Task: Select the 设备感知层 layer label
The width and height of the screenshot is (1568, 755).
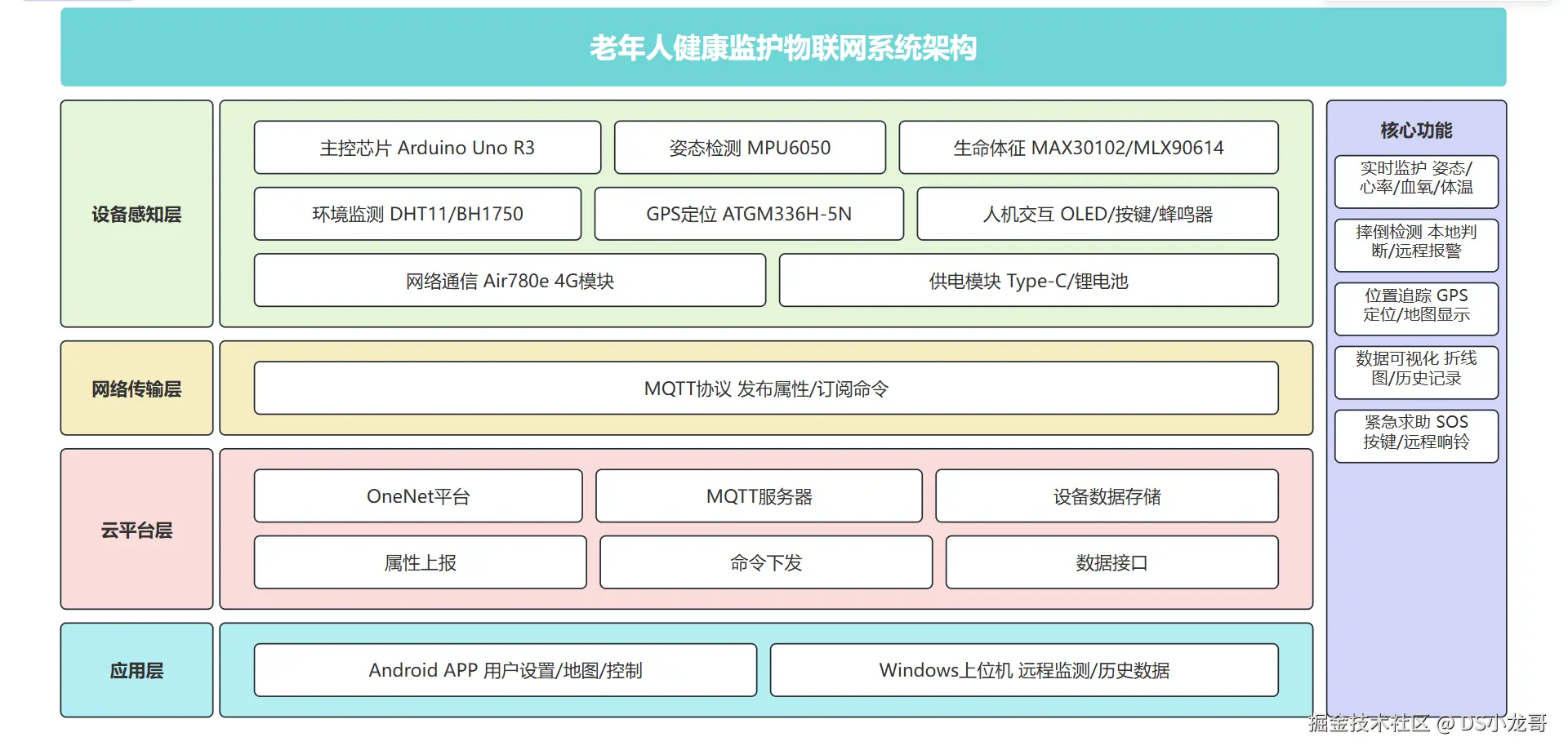Action: coord(136,214)
